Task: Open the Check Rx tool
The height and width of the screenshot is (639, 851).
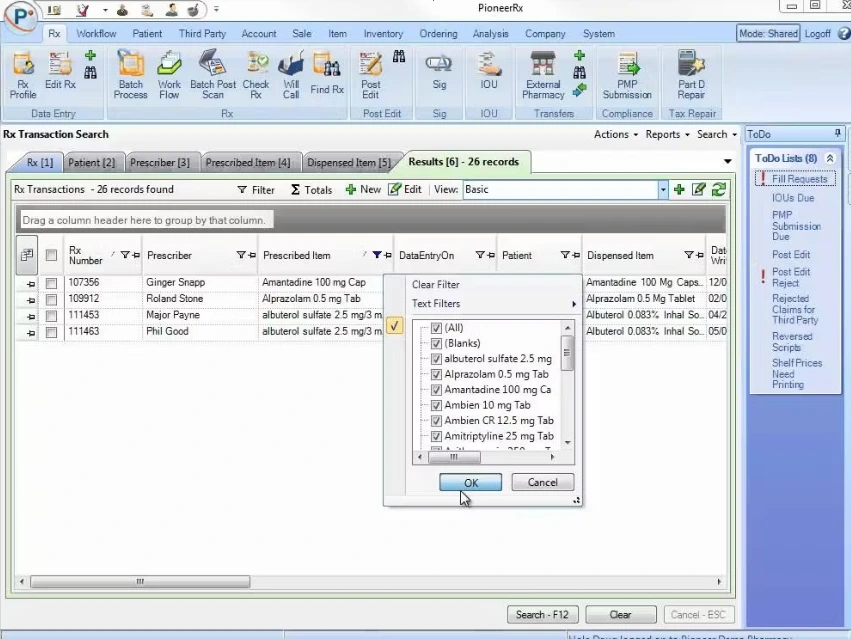Action: coord(256,76)
